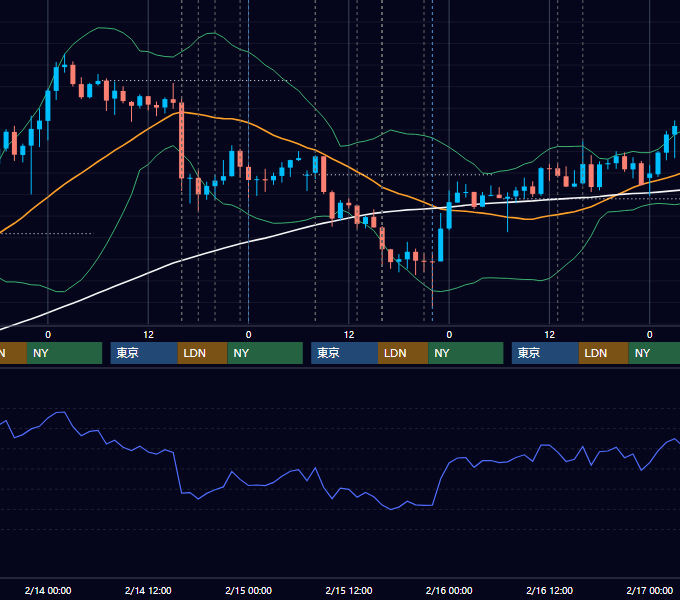Click the NY session block spanning 2/14 00:00

[x=64, y=353]
